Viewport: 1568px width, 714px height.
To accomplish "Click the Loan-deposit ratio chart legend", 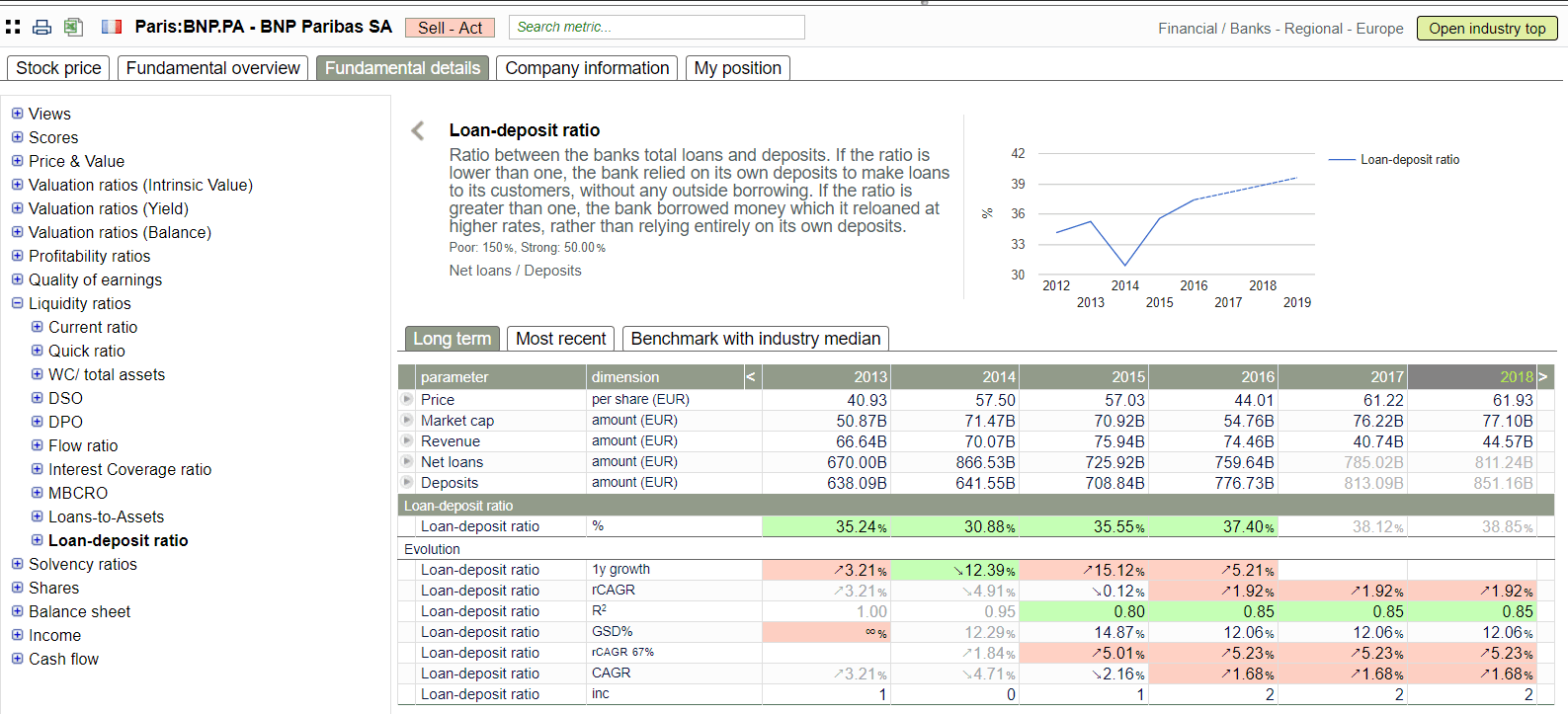I will [1394, 159].
